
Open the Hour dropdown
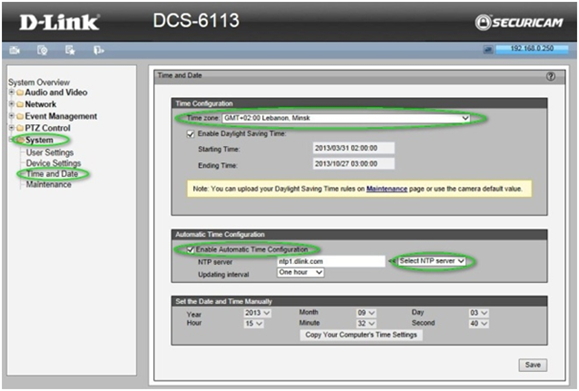254,324
